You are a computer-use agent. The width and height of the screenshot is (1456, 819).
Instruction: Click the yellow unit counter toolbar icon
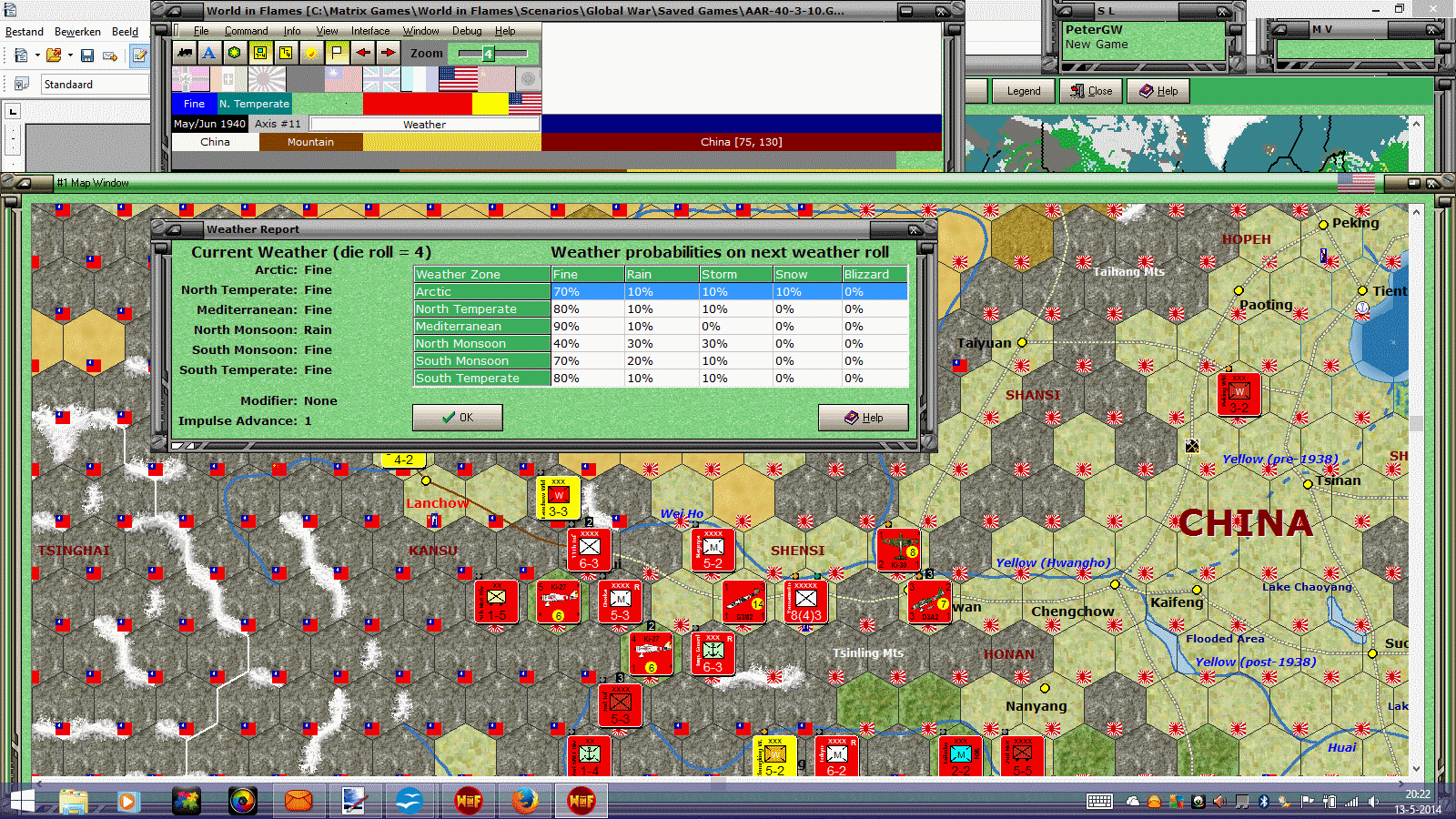[x=260, y=53]
